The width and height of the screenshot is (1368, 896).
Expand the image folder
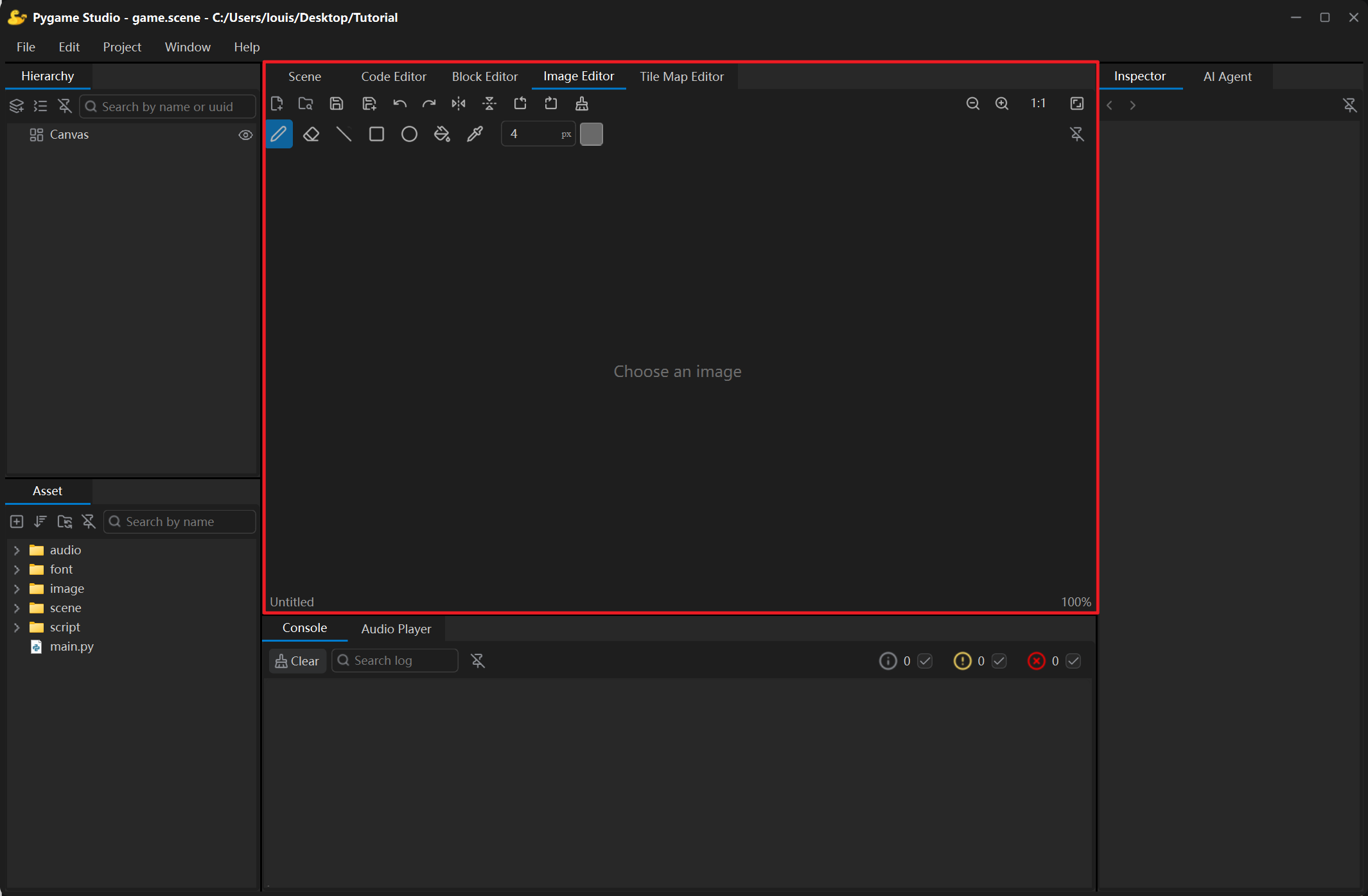[x=17, y=589]
